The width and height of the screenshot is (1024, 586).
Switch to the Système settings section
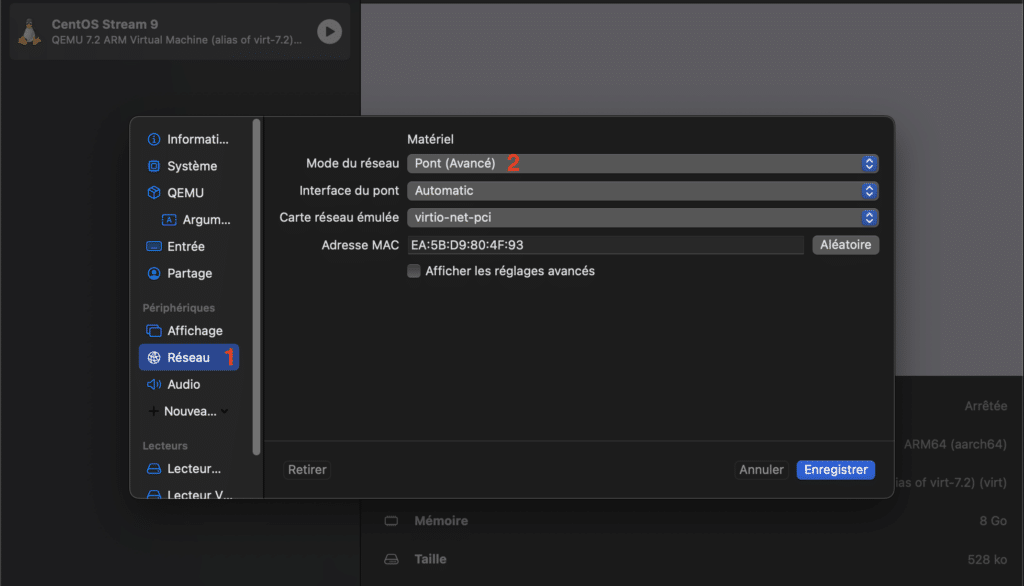pos(189,166)
